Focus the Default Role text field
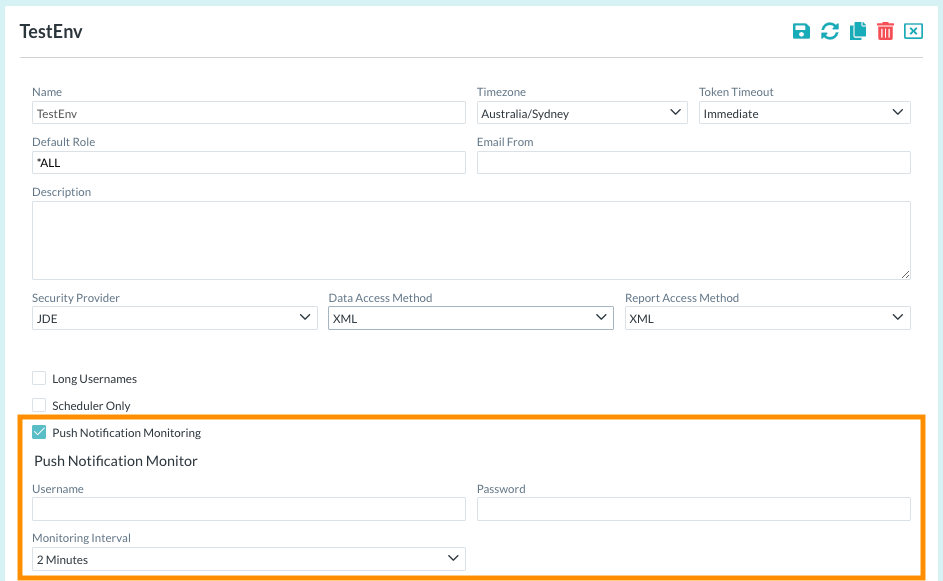Viewport: 943px width, 581px height. pos(248,162)
